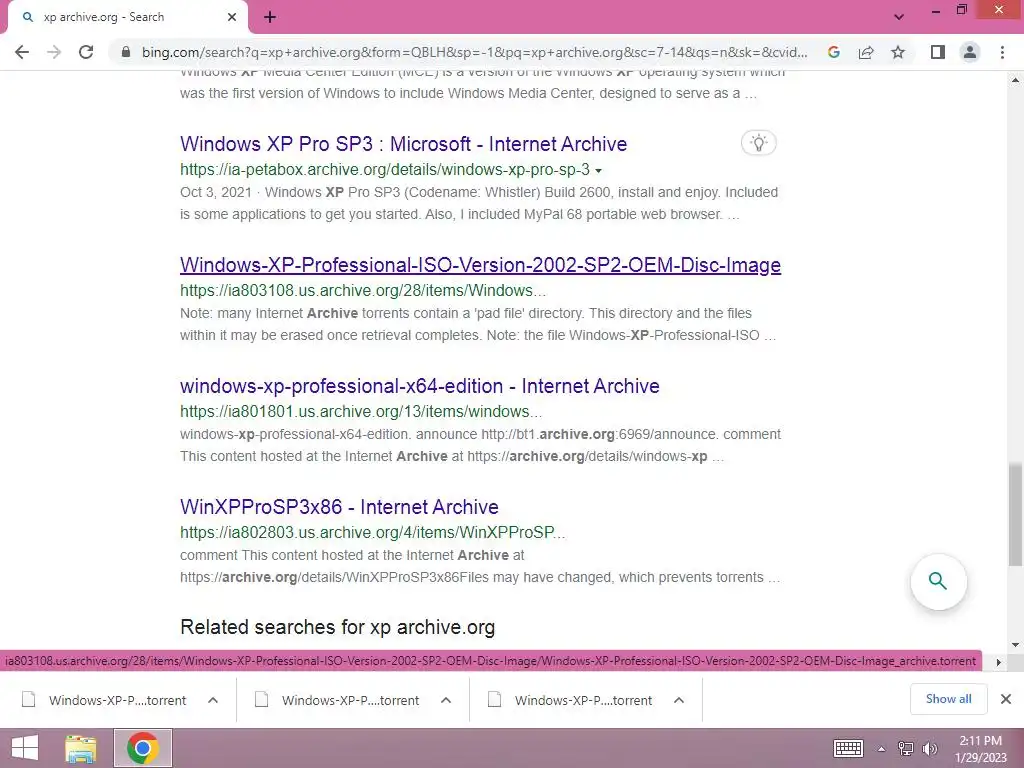This screenshot has height=768, width=1024.
Task: Open the touch keyboard icon
Action: tap(848, 748)
